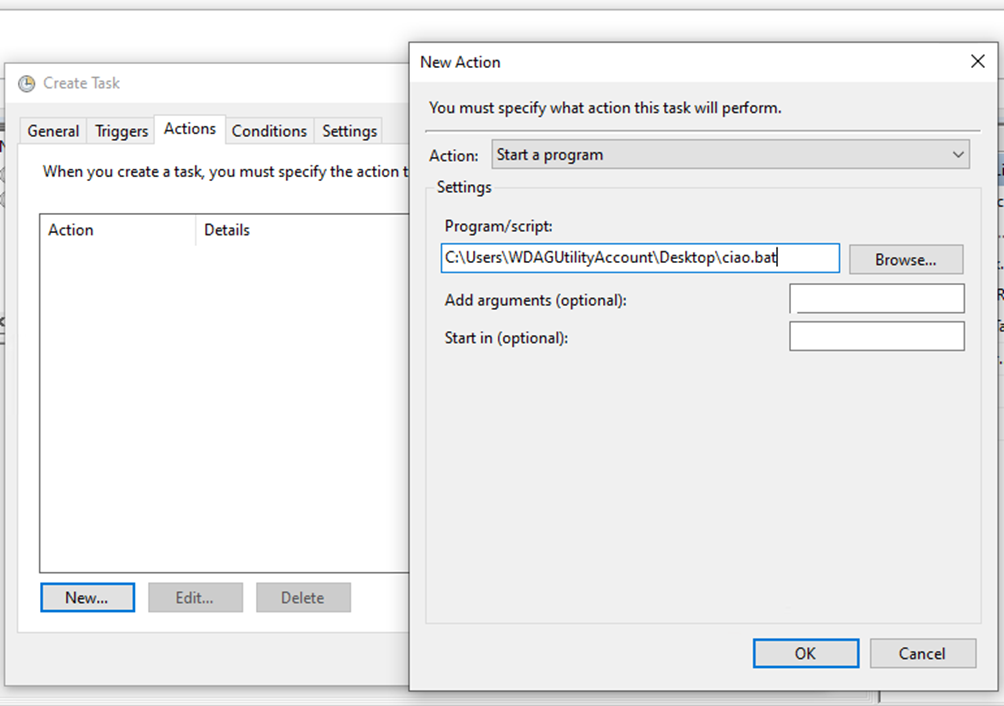Confirm the new action with OK

coord(805,654)
